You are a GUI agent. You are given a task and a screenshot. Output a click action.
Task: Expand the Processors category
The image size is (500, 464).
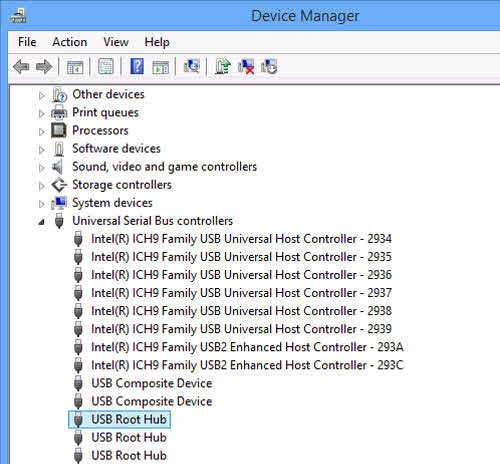coord(41,132)
